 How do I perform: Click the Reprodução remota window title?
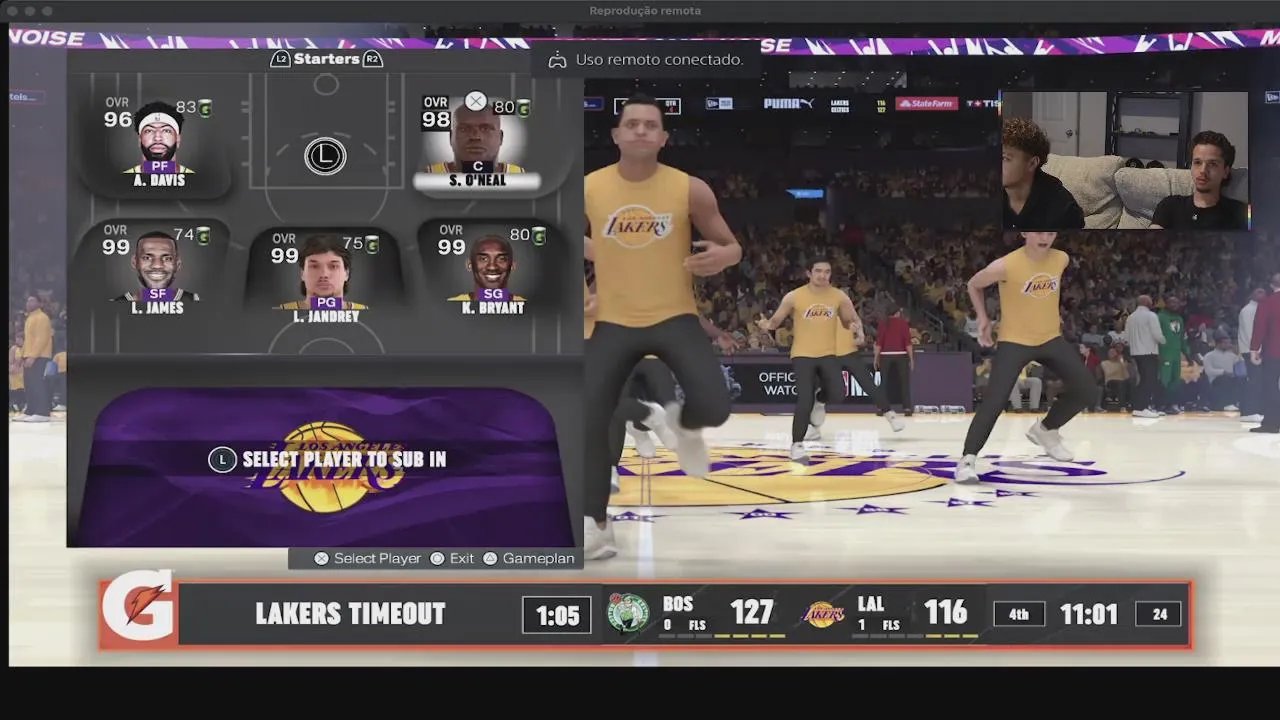(645, 11)
